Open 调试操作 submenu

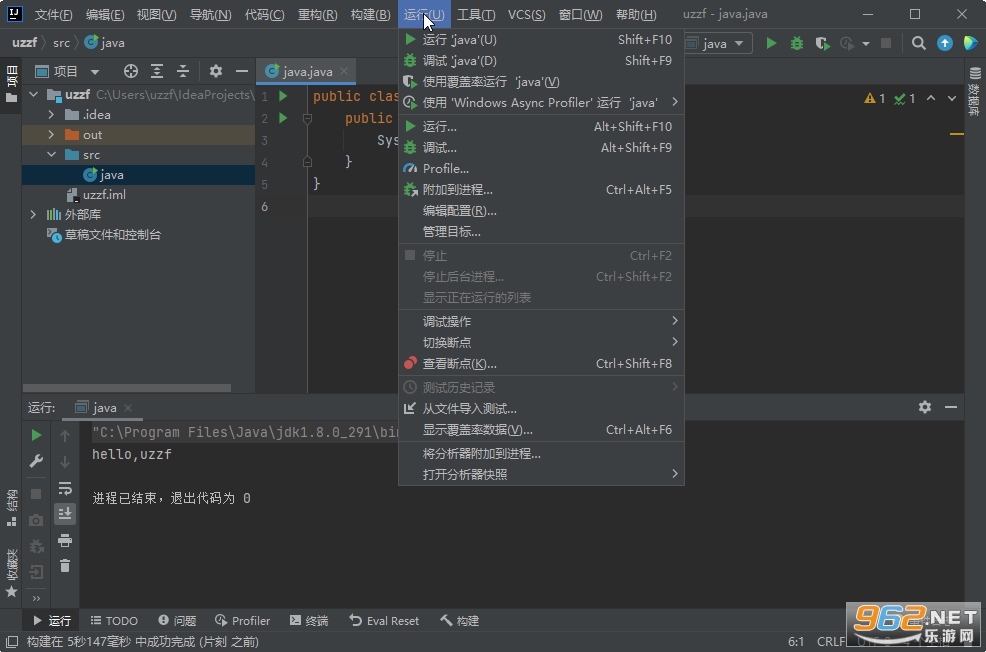pos(541,321)
